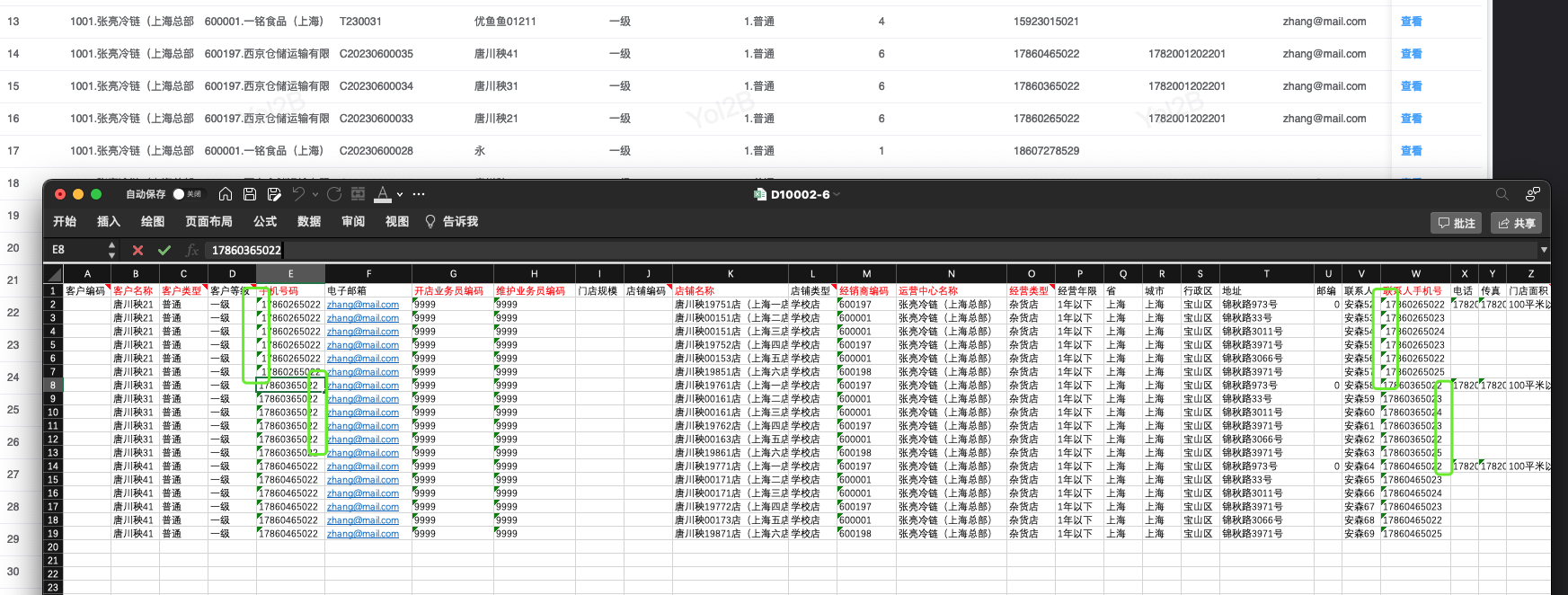The height and width of the screenshot is (595, 1568).
Task: Apply the font color A swatch
Action: [383, 194]
